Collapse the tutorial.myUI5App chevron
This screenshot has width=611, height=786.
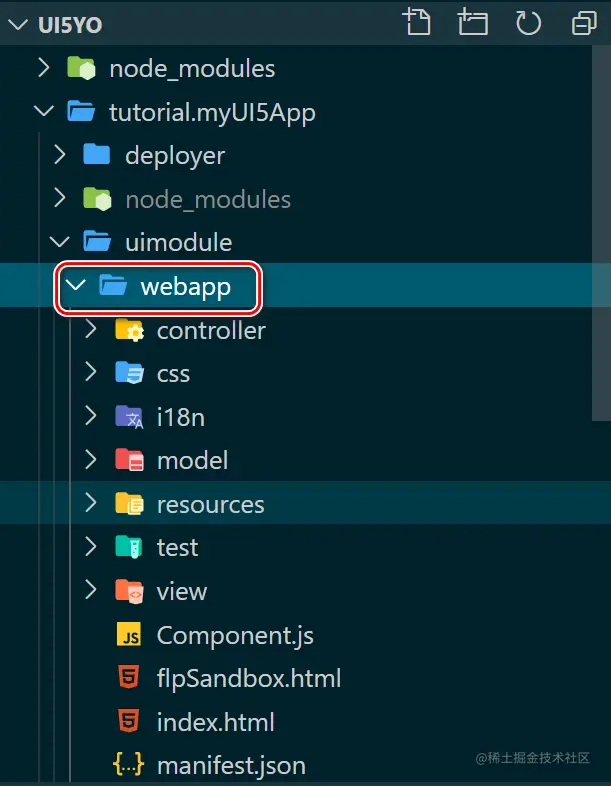[x=44, y=111]
